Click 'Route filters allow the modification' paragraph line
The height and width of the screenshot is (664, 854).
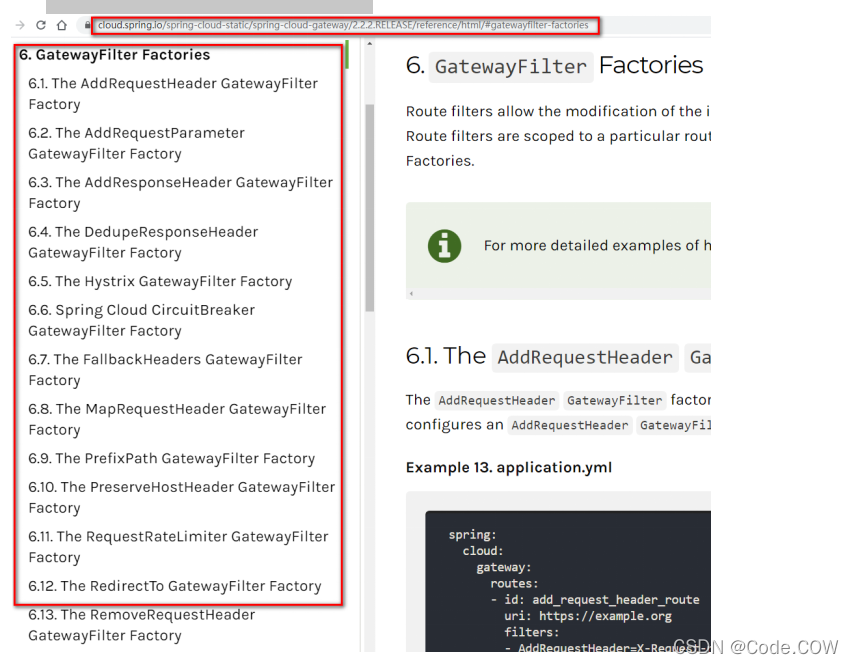558,111
